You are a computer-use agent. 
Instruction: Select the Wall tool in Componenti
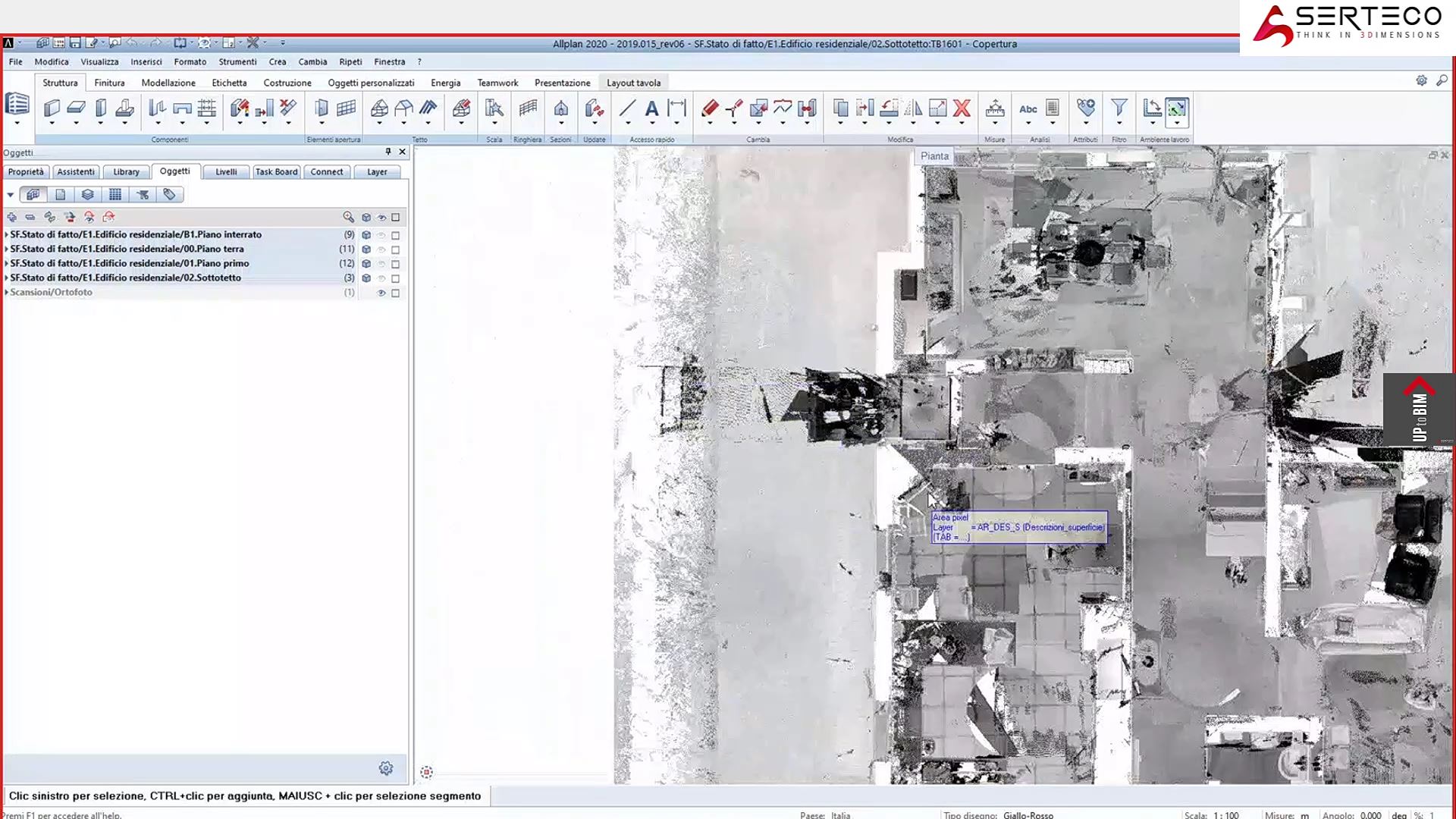pos(52,108)
